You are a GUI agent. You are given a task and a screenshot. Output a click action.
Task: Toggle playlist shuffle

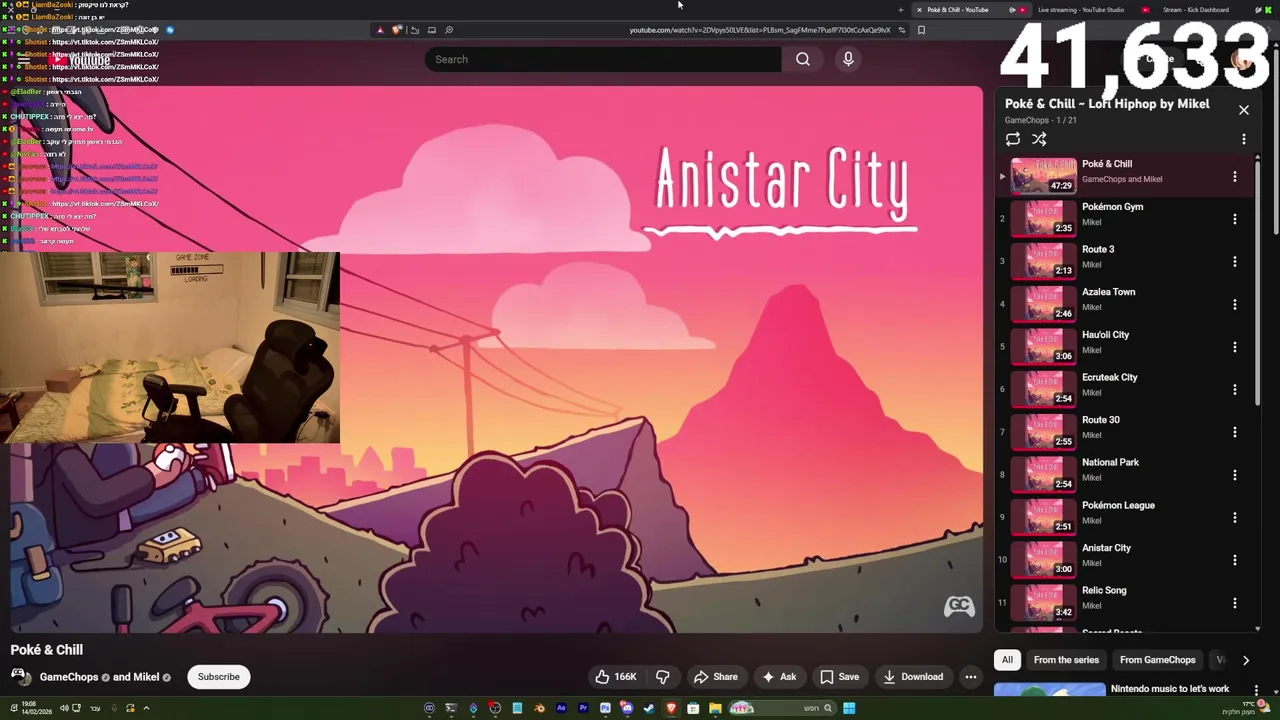pyautogui.click(x=1039, y=140)
